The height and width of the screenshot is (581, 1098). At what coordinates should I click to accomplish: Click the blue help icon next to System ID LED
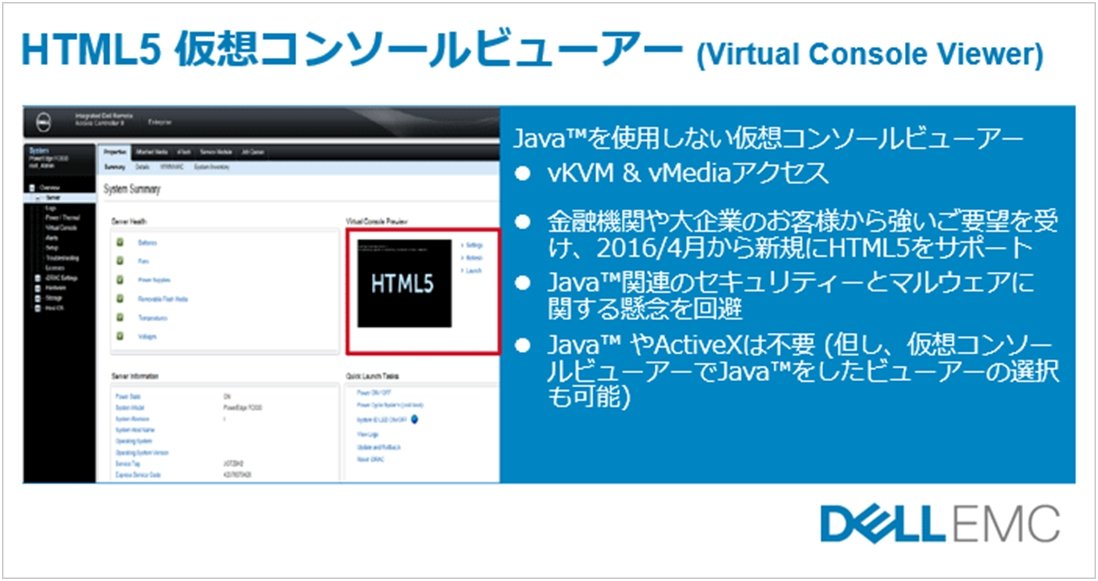415,419
